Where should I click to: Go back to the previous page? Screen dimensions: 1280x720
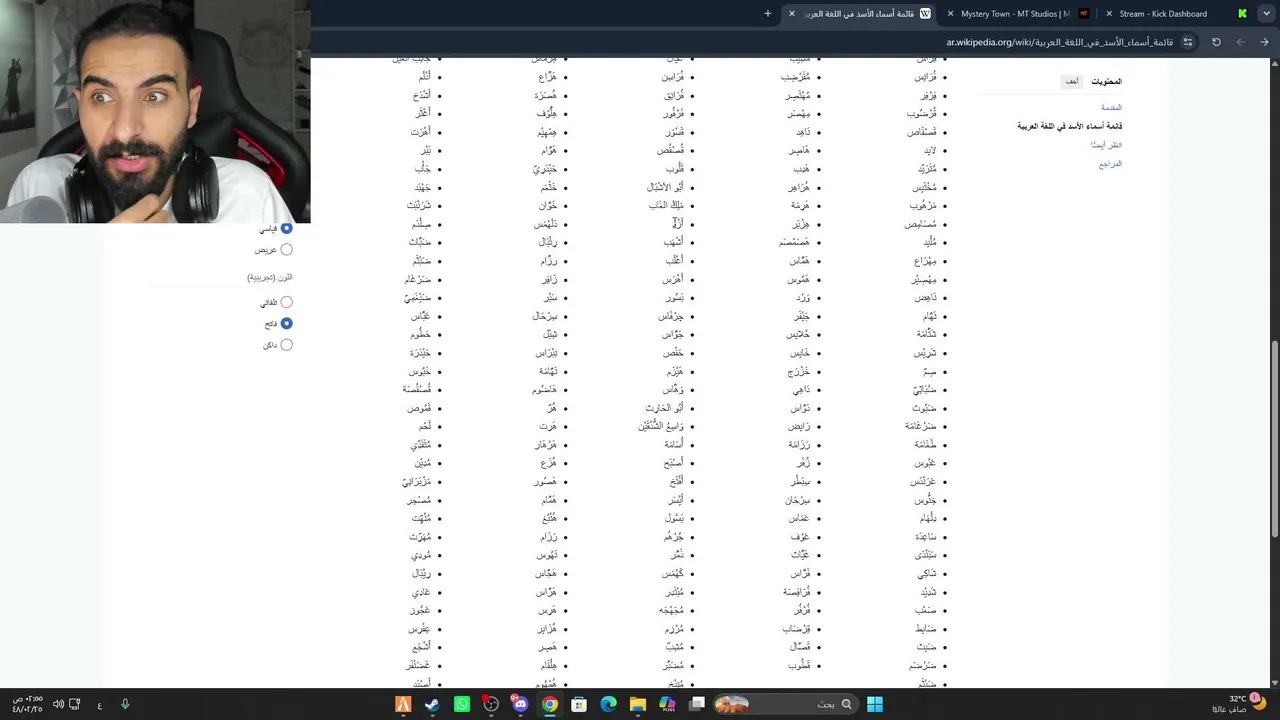point(1265,42)
